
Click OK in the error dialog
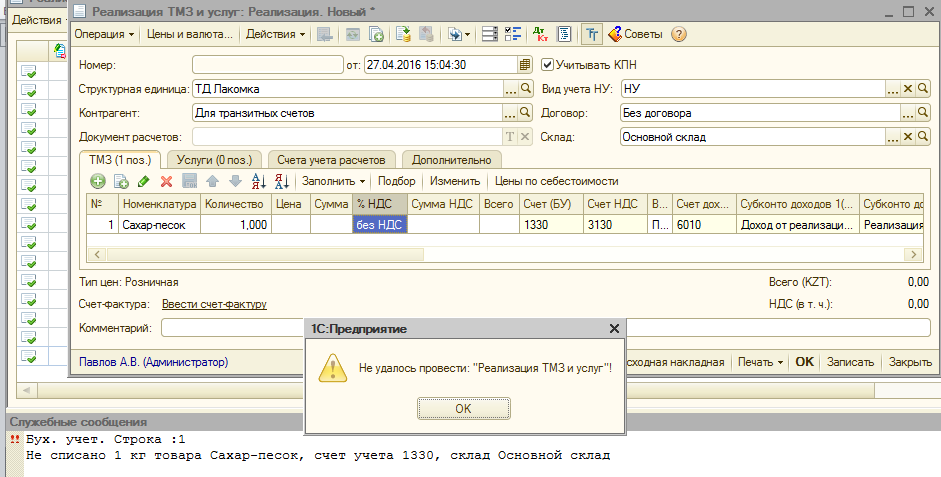tap(463, 409)
